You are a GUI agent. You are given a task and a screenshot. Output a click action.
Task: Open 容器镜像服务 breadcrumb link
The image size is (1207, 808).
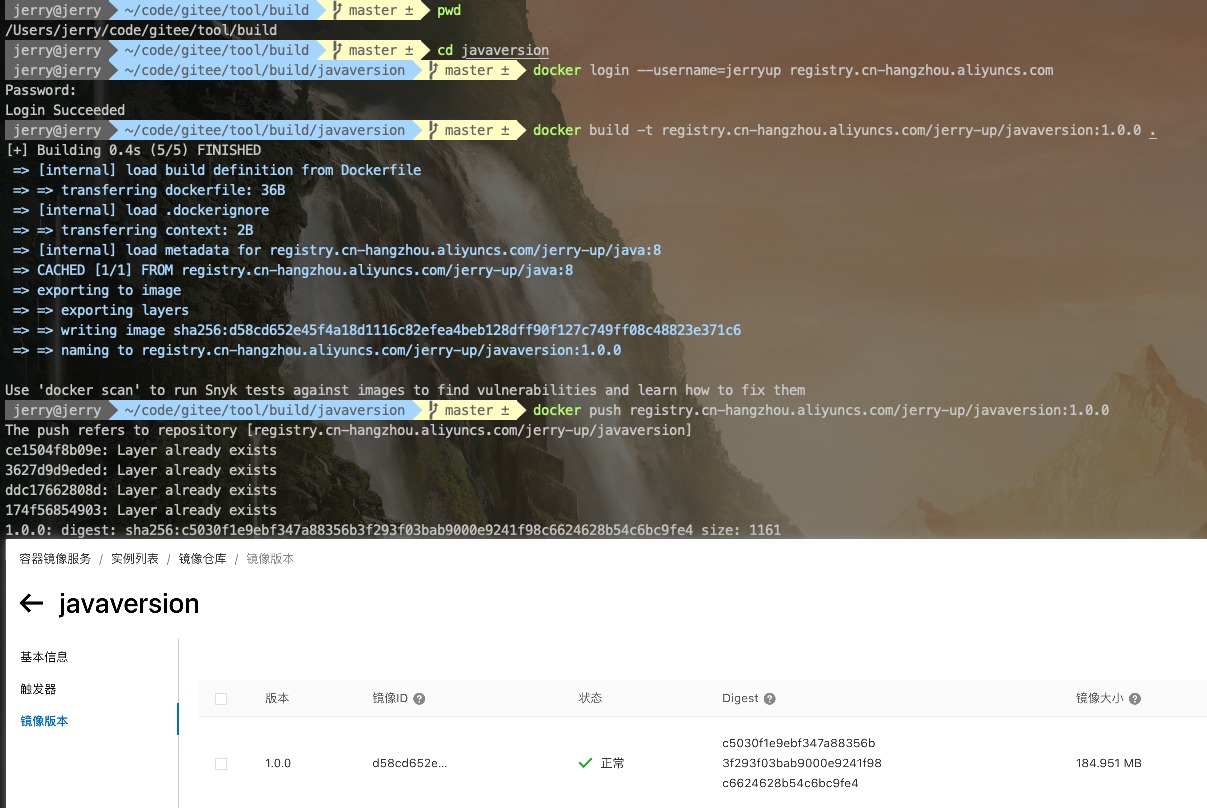pos(55,559)
